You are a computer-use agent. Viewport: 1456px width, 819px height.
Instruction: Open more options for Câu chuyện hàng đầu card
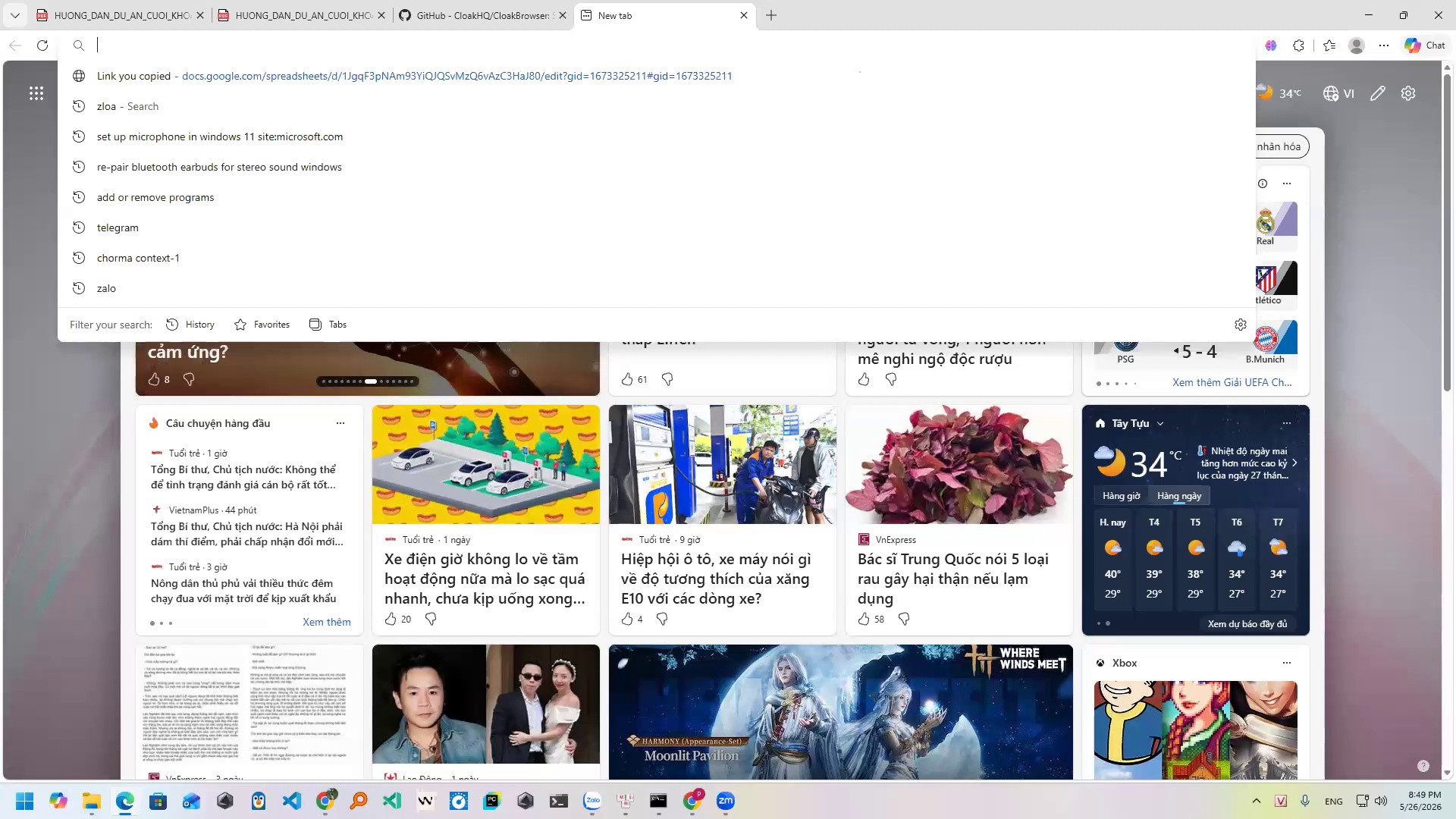pos(340,423)
